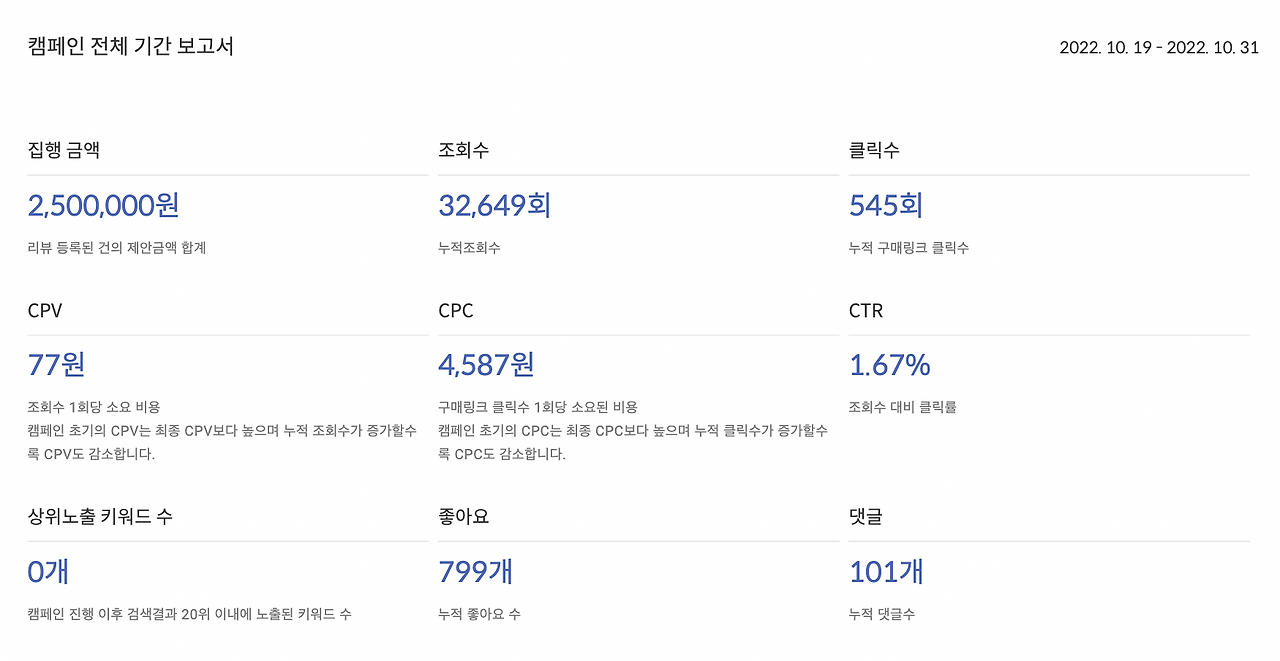Select the 77원 CPV value
Screen dimensions: 1280x661
[57, 365]
